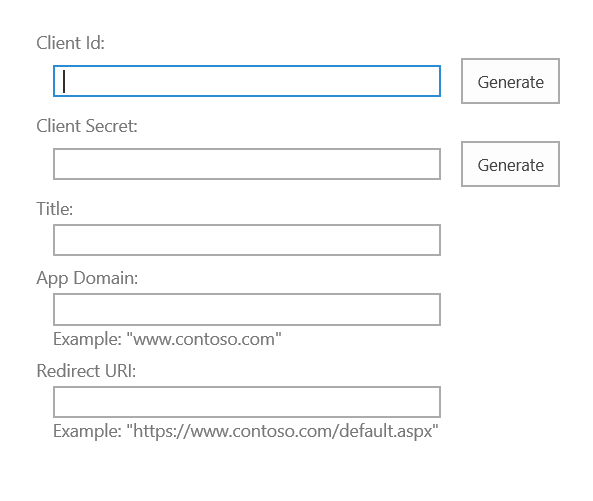Click the "Client Id:" label
The width and height of the screenshot is (593, 501).
pos(70,43)
